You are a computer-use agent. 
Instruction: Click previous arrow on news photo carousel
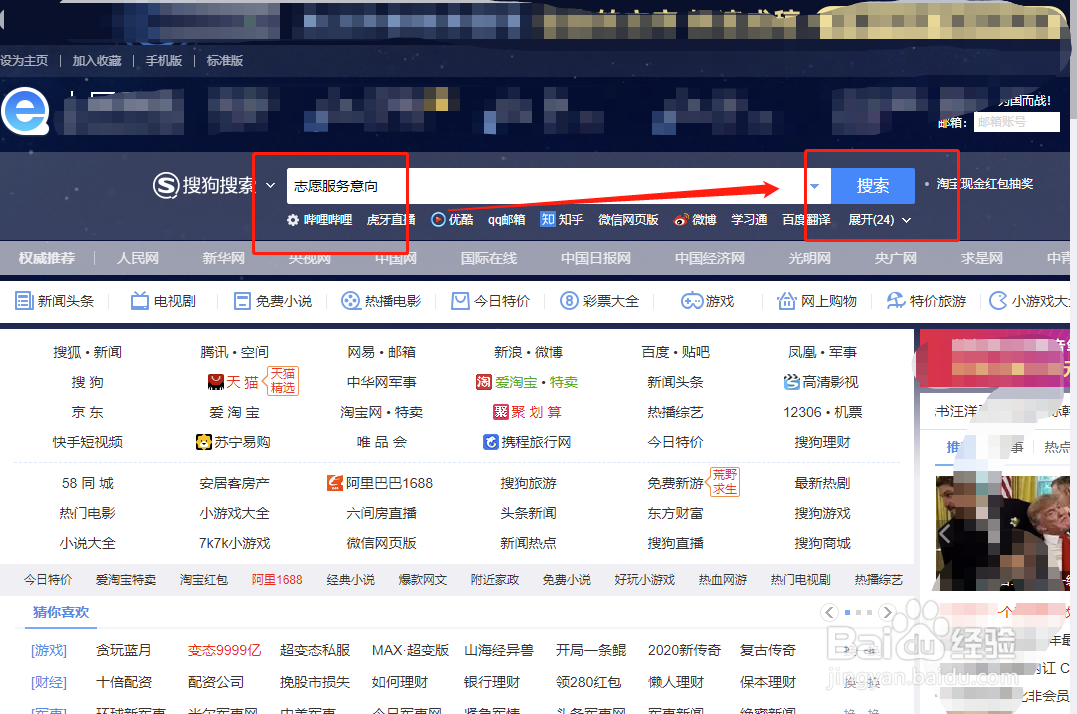945,533
